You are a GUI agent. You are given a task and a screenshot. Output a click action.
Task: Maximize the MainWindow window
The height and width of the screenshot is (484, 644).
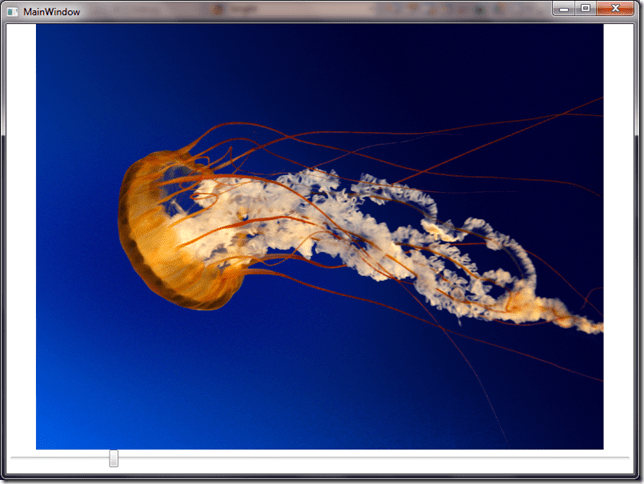click(x=585, y=9)
